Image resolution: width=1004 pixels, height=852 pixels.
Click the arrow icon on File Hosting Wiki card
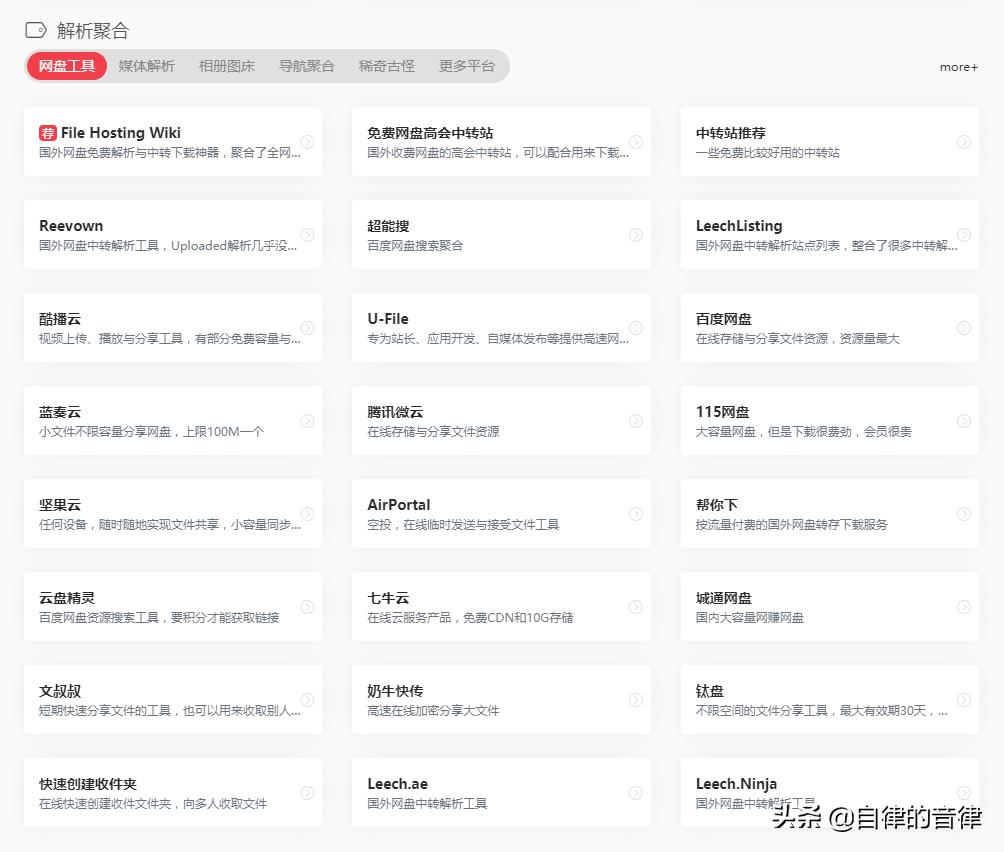307,140
